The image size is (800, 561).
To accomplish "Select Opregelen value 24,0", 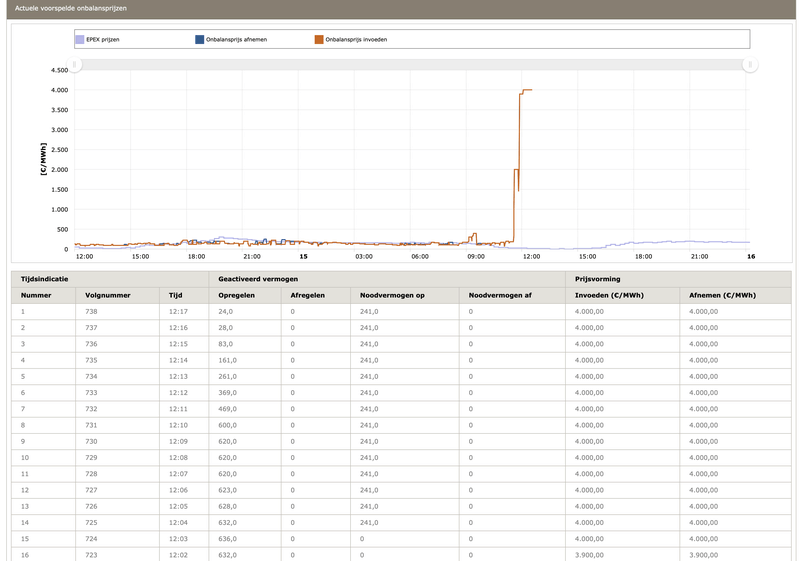I will (226, 312).
